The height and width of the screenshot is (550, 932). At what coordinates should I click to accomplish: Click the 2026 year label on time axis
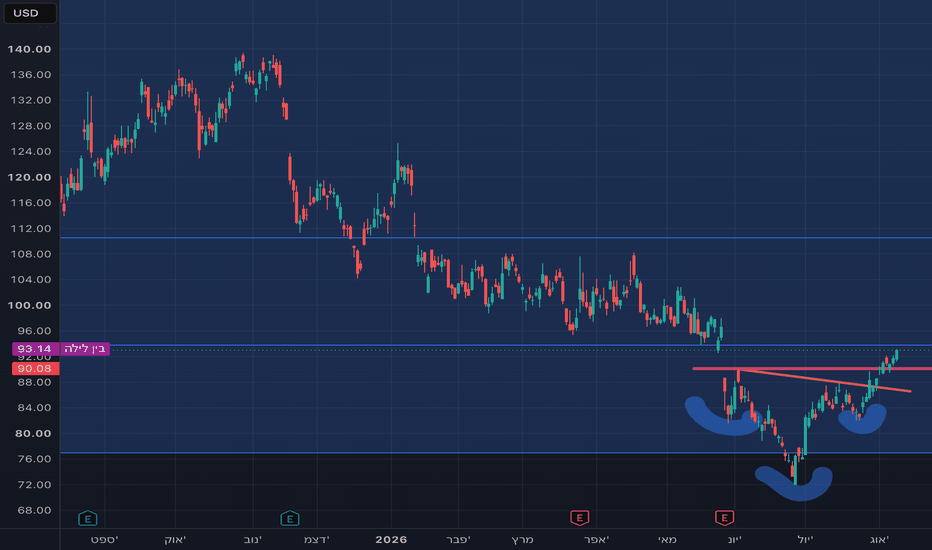coord(391,540)
